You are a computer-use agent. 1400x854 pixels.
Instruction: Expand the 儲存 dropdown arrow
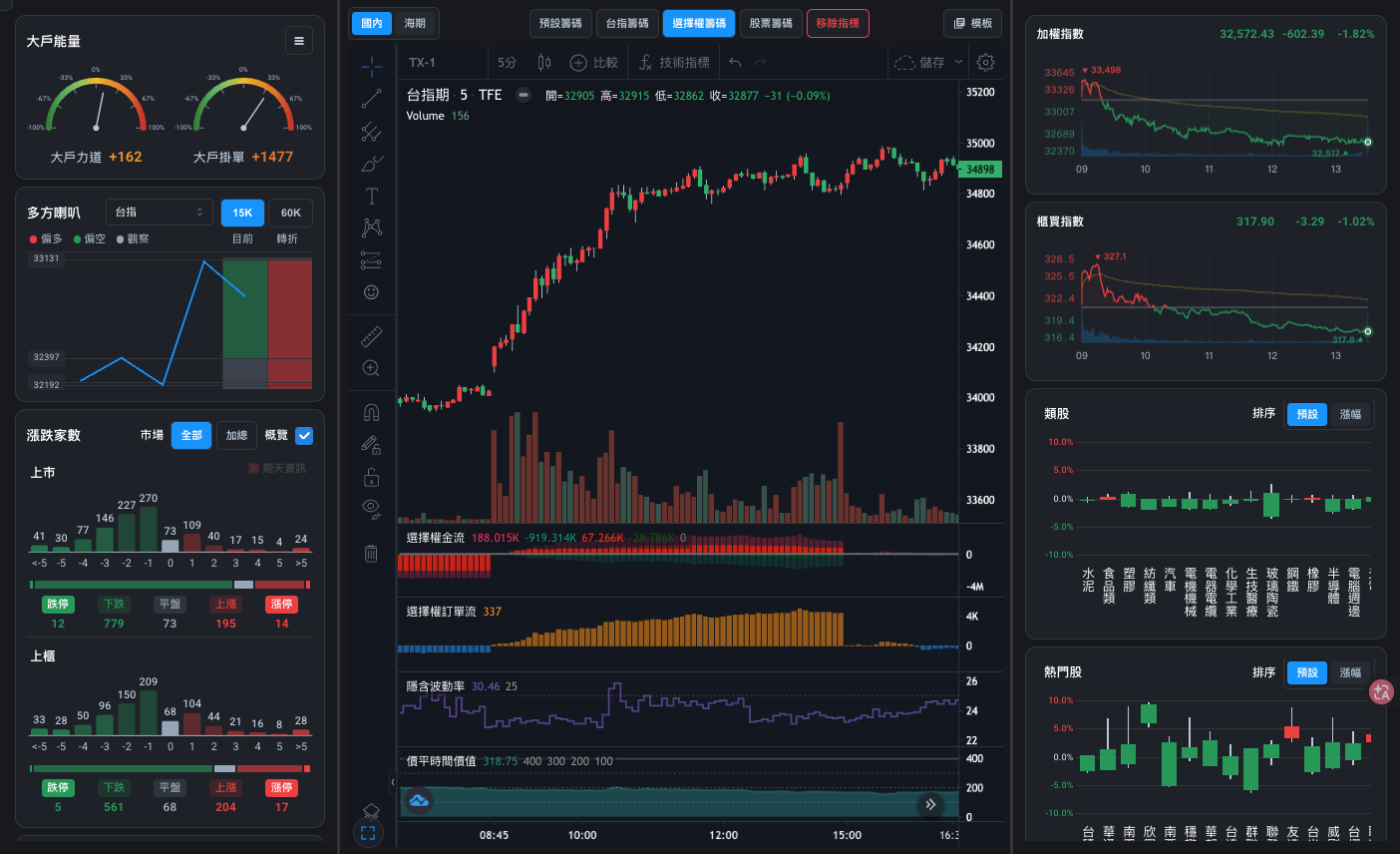coord(959,62)
